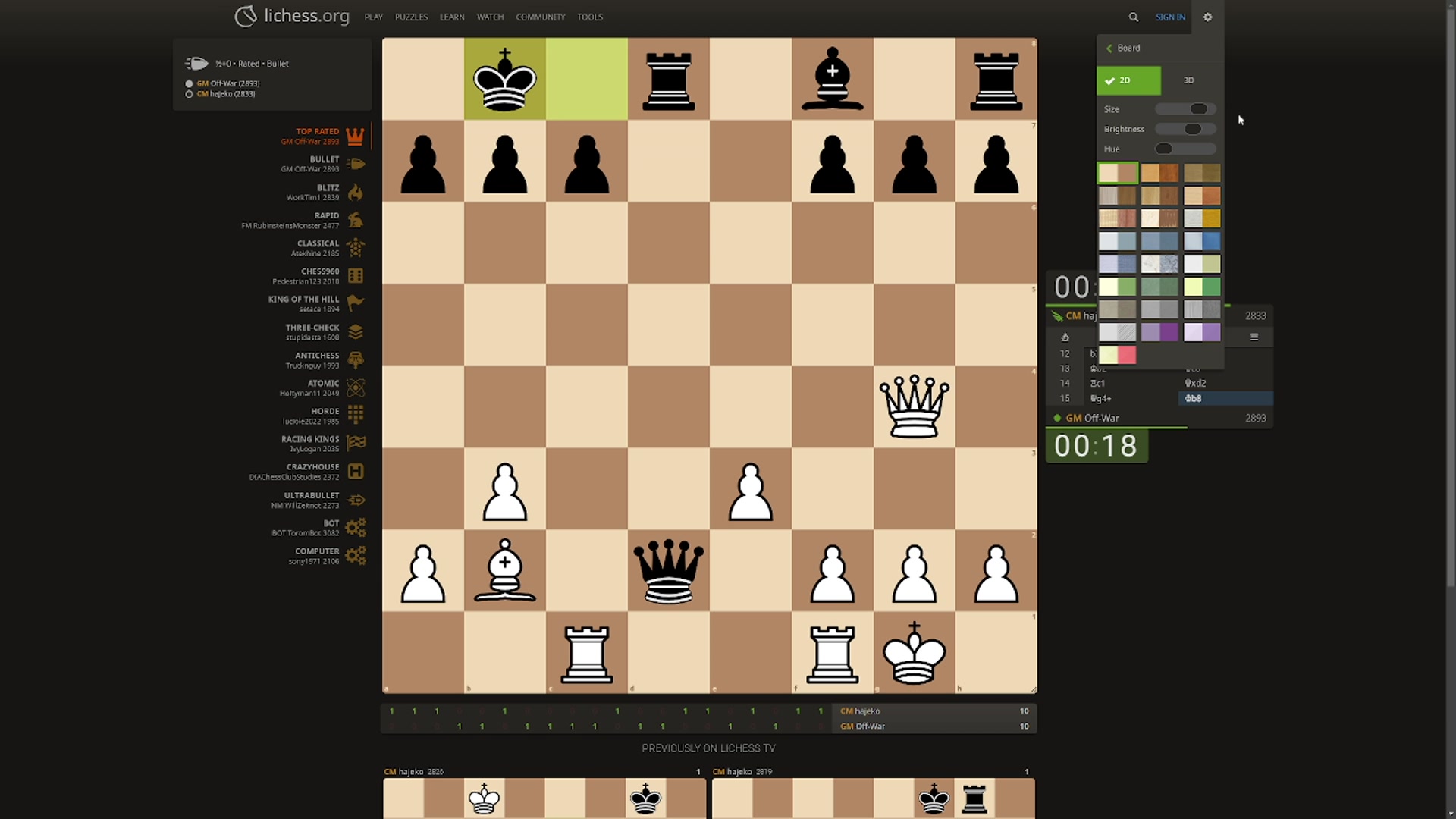Image resolution: width=1456 pixels, height=819 pixels.
Task: Open the PLAY menu
Action: pos(373,17)
